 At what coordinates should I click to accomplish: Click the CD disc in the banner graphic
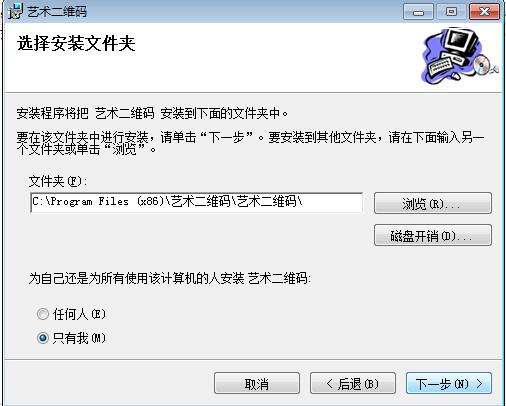(482, 64)
